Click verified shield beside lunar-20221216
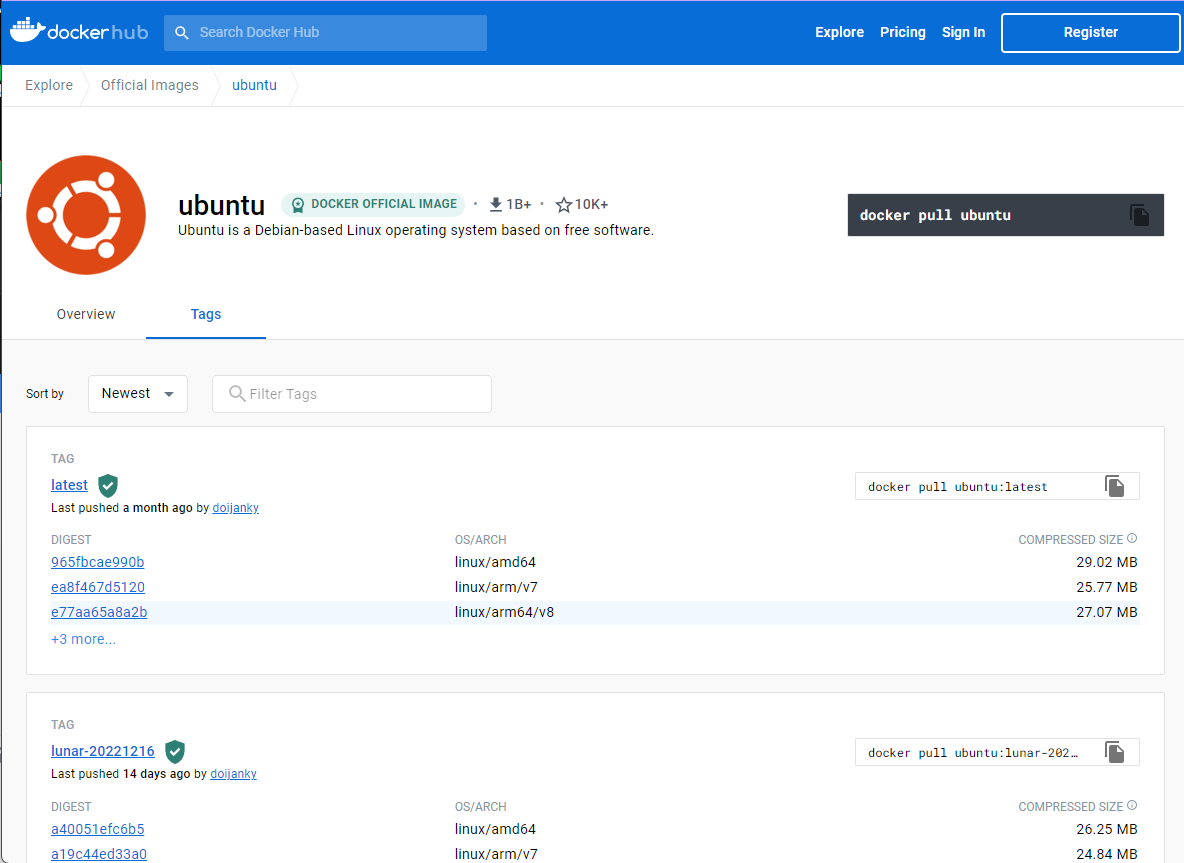Viewport: 1184px width, 863px height. 175,751
